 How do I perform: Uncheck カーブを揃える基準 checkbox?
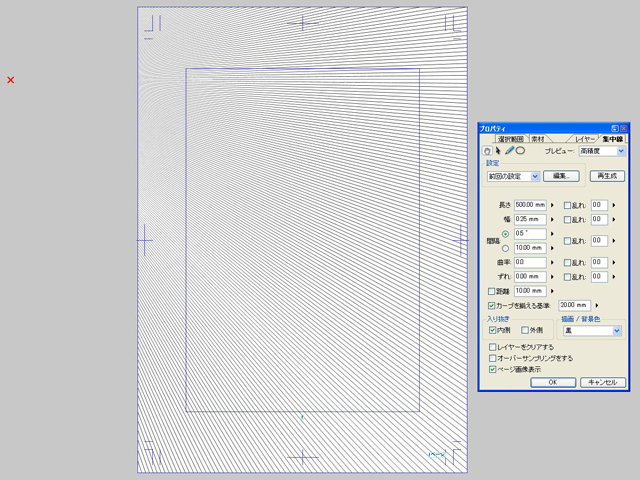click(492, 305)
